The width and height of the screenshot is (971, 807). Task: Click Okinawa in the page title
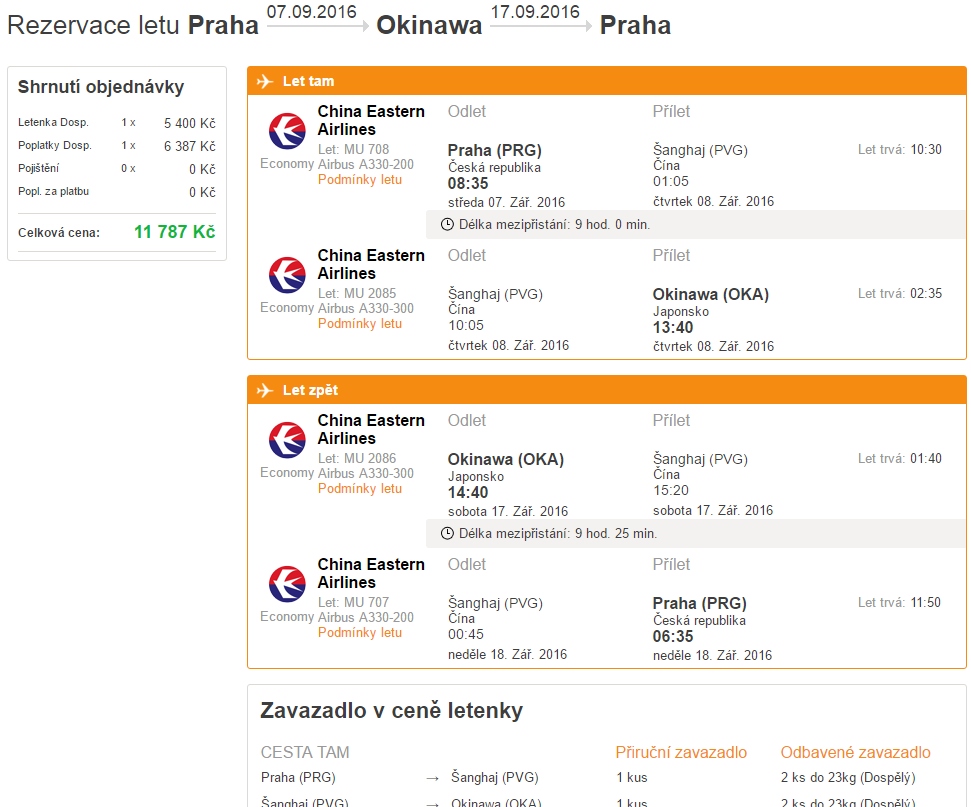coord(429,26)
